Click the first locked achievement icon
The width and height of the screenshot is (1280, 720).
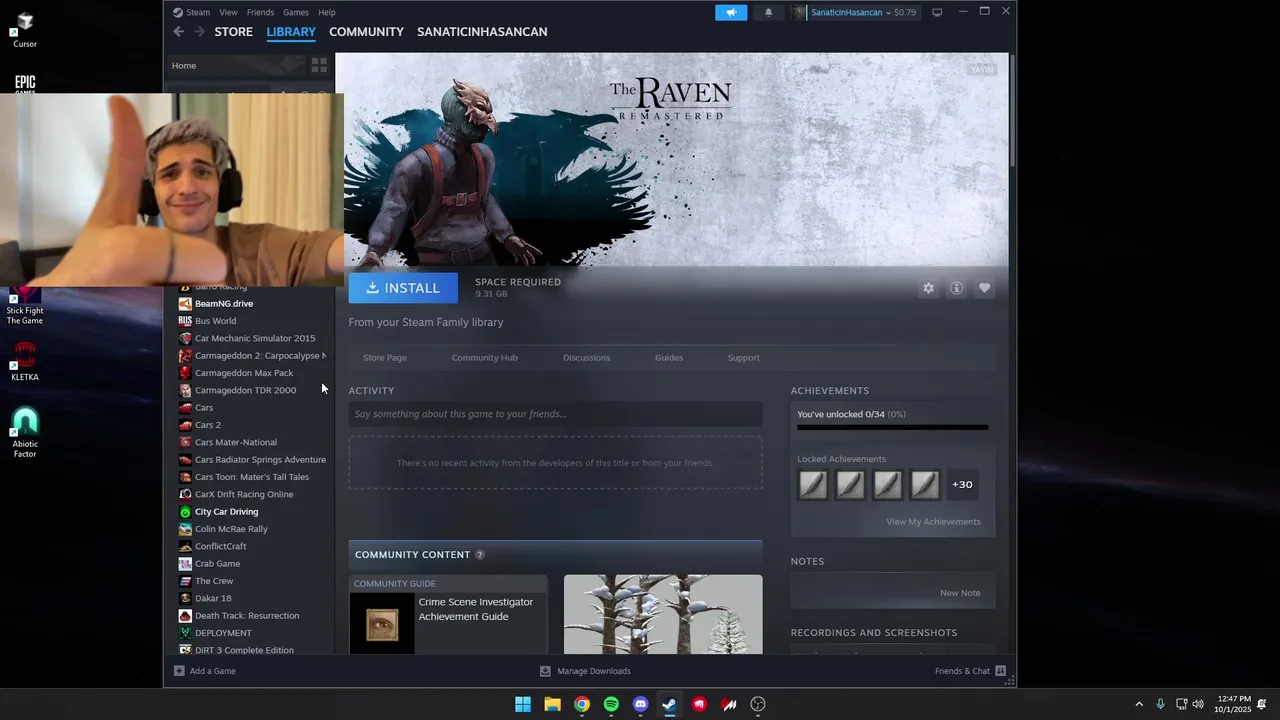click(813, 485)
